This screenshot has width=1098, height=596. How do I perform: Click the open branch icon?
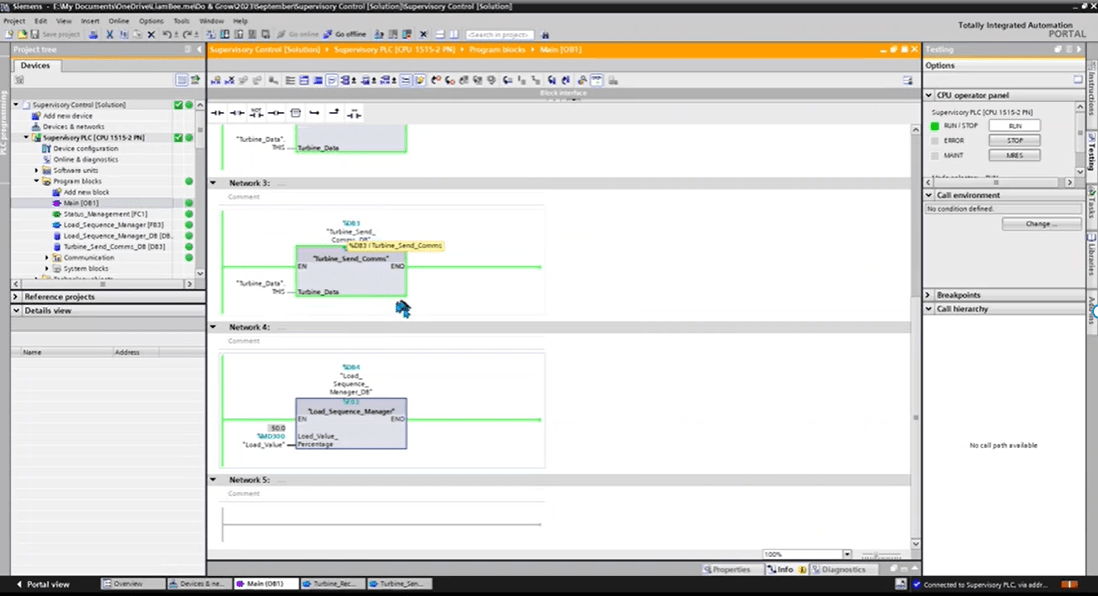pyautogui.click(x=314, y=113)
